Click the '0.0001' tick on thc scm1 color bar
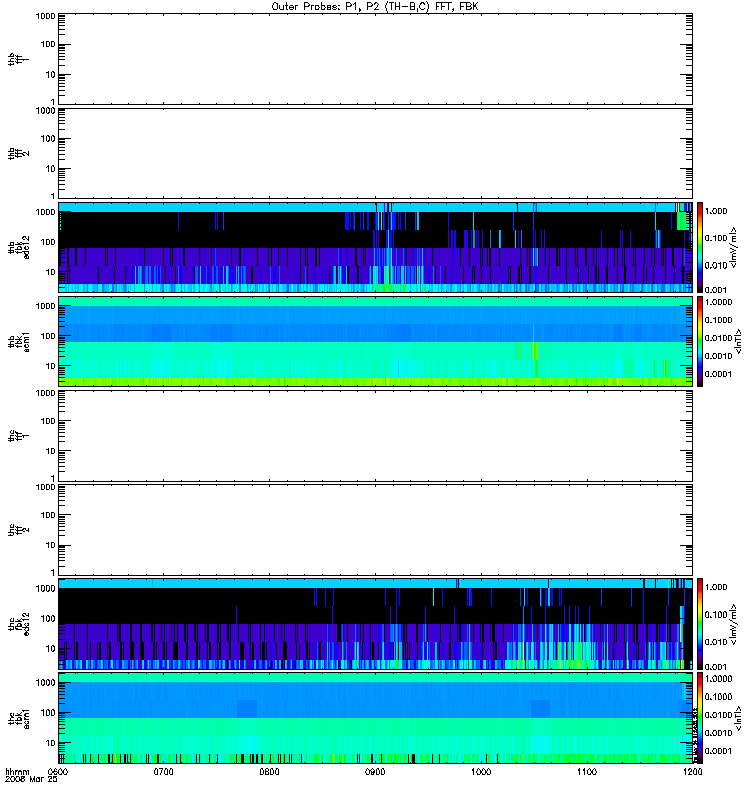The width and height of the screenshot is (750, 800). [718, 751]
